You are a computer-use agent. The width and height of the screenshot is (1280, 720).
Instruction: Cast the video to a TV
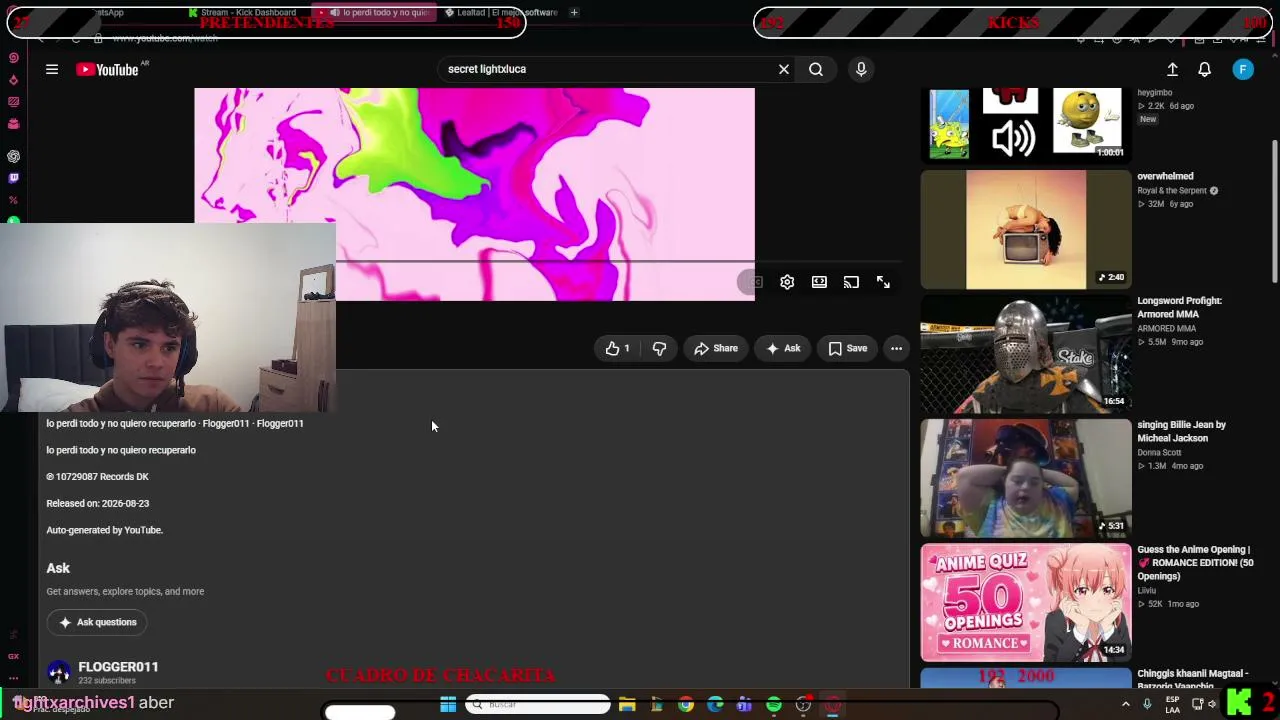[851, 282]
